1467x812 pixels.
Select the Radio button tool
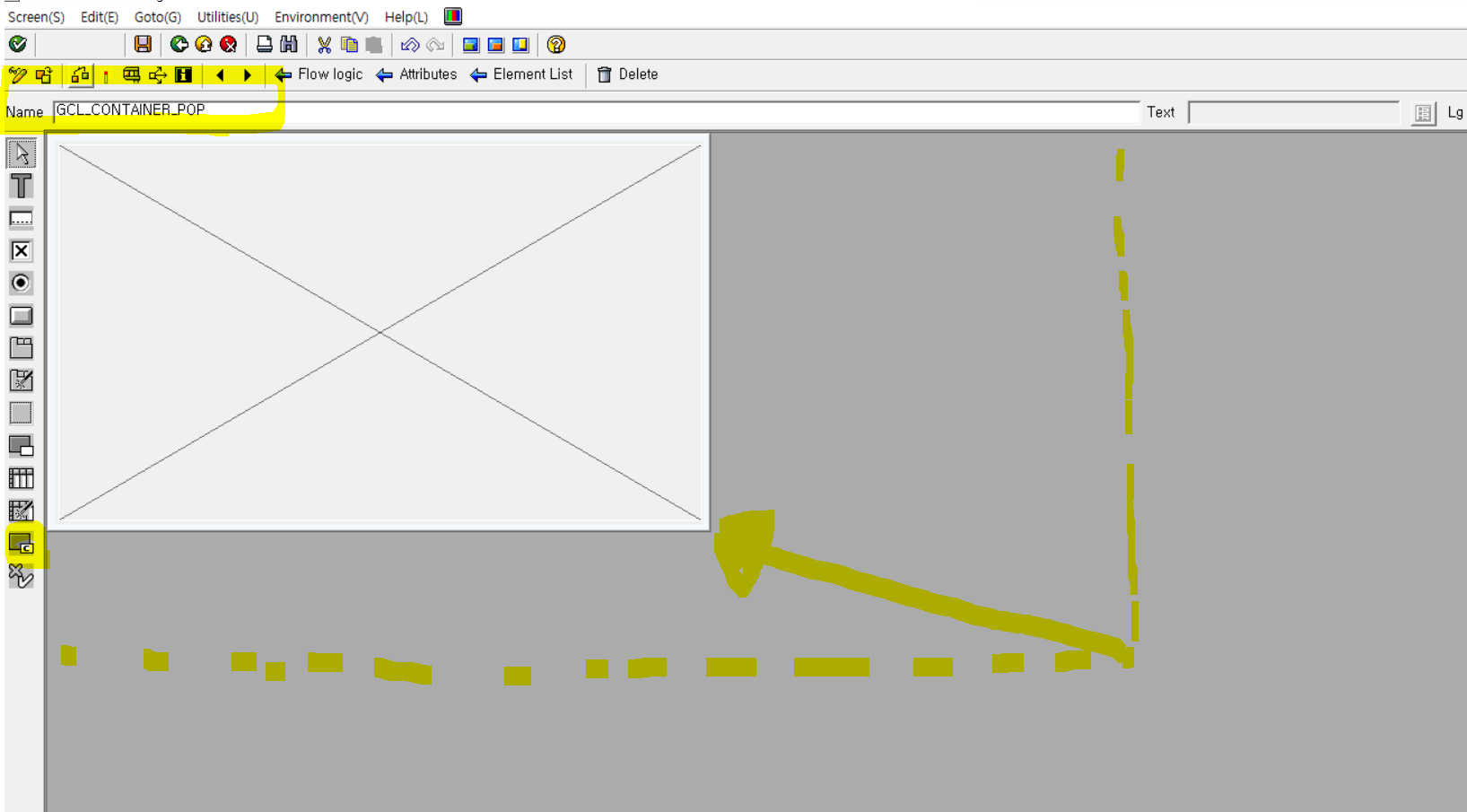pos(22,284)
